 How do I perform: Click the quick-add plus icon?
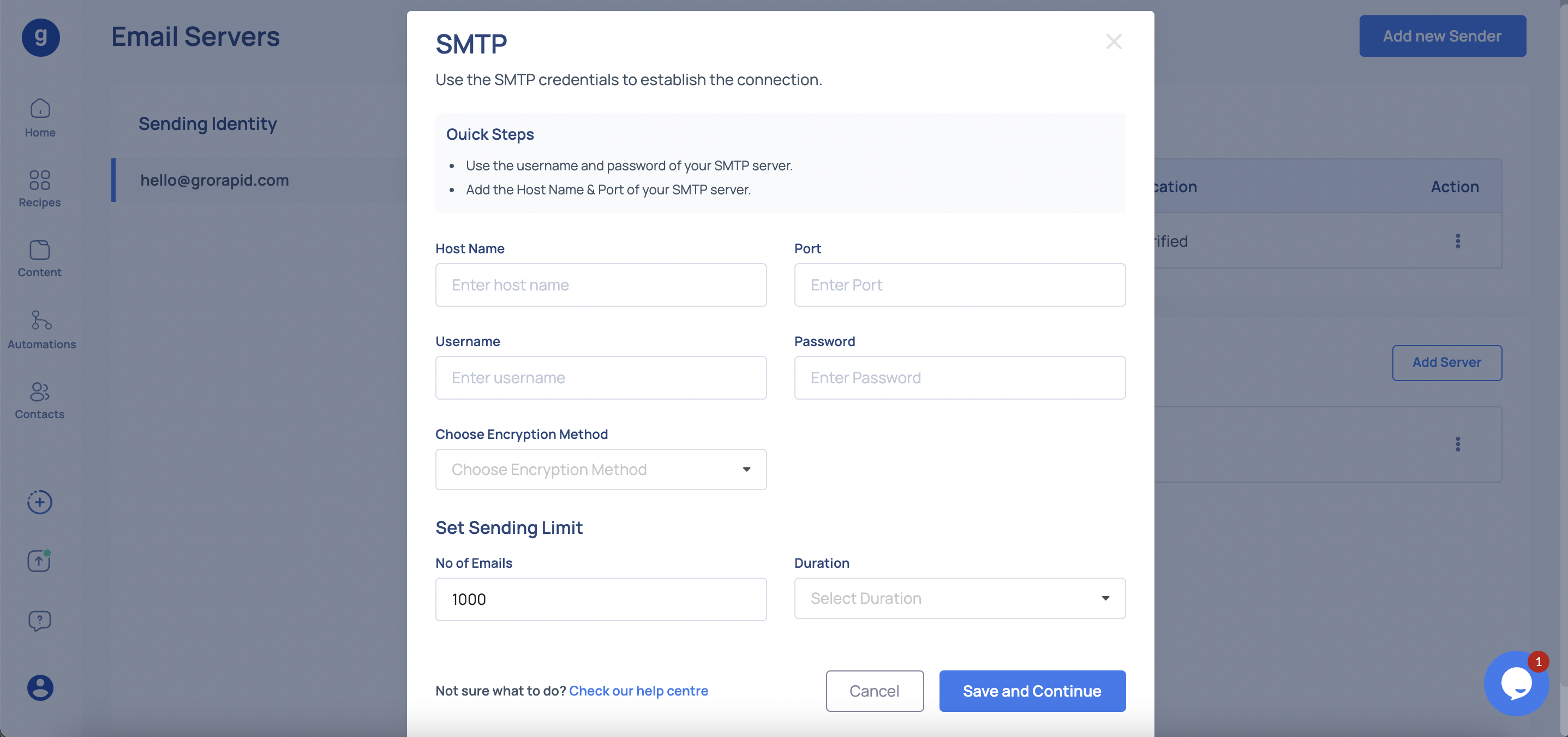point(40,500)
